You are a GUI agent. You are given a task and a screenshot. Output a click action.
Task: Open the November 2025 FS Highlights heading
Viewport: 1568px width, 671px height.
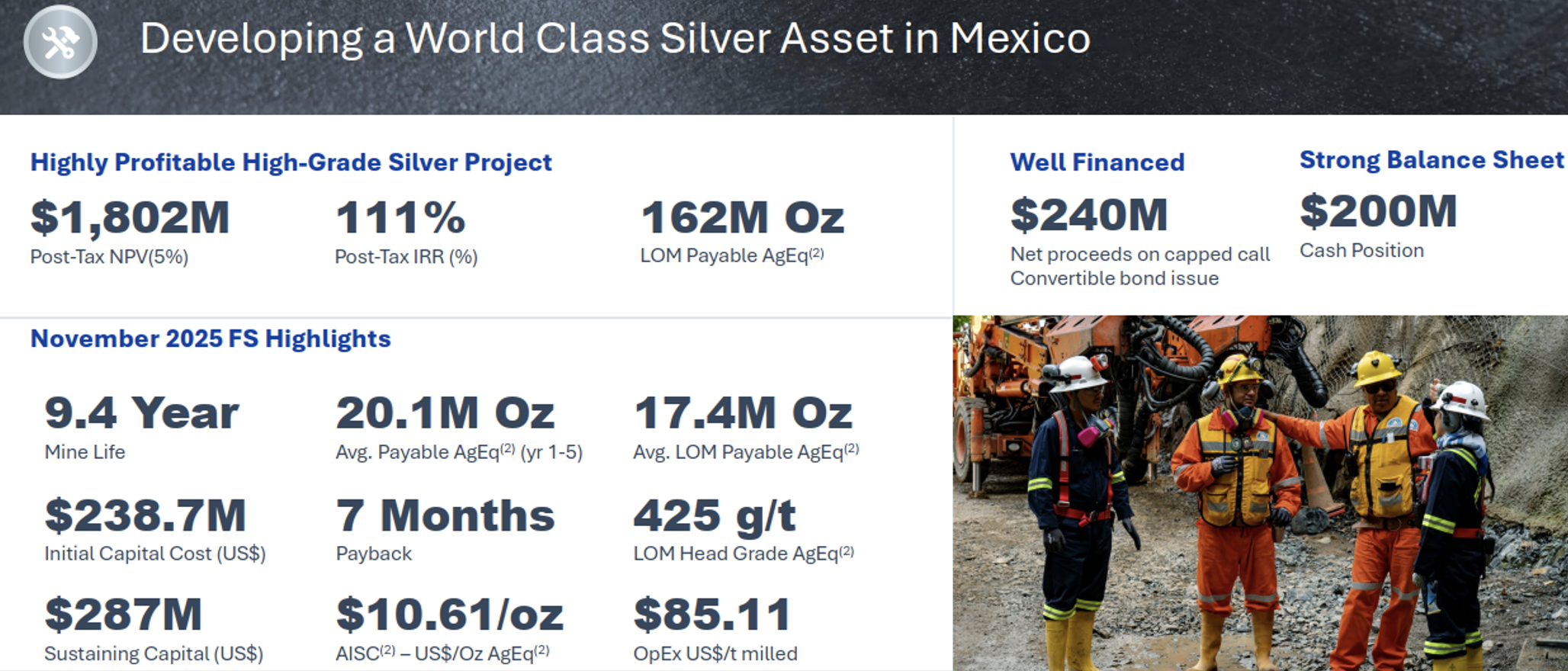[210, 339]
